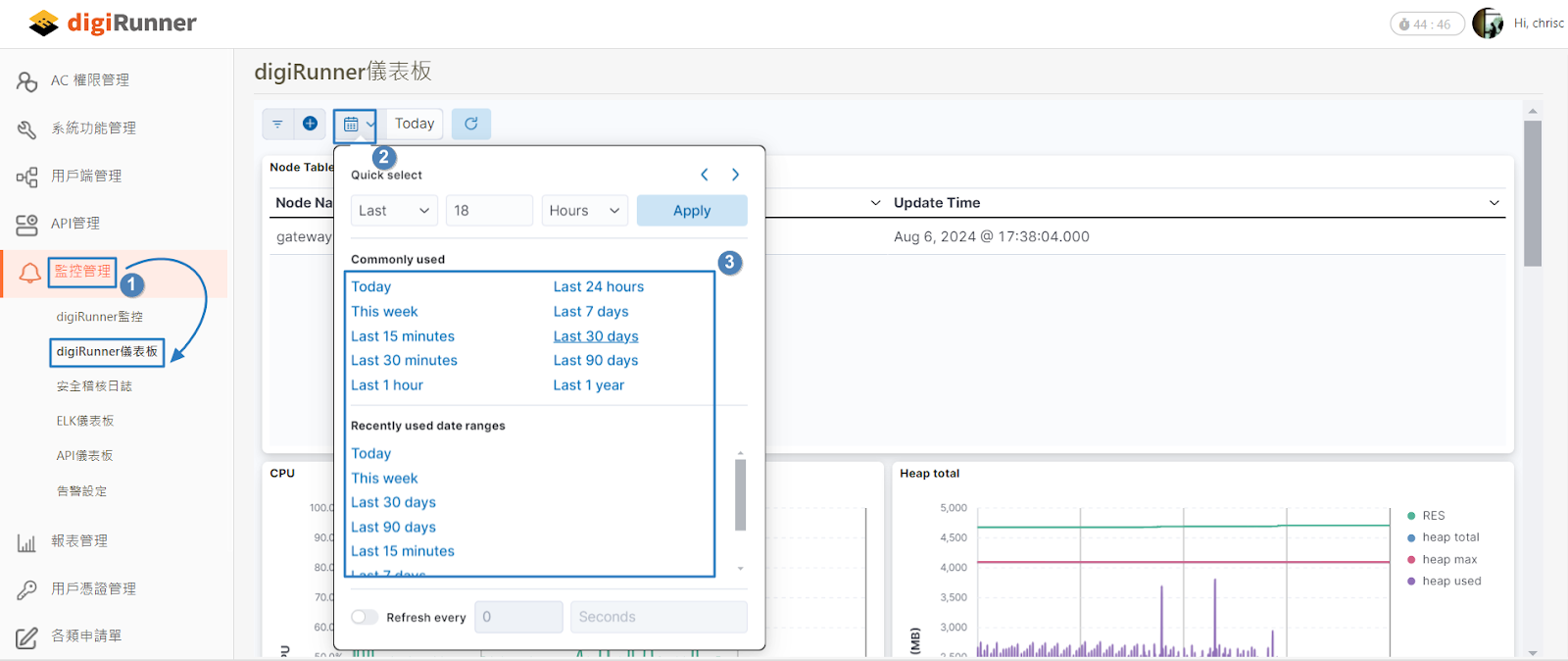Choose Last 1 hour range
The height and width of the screenshot is (661, 1568).
[387, 384]
